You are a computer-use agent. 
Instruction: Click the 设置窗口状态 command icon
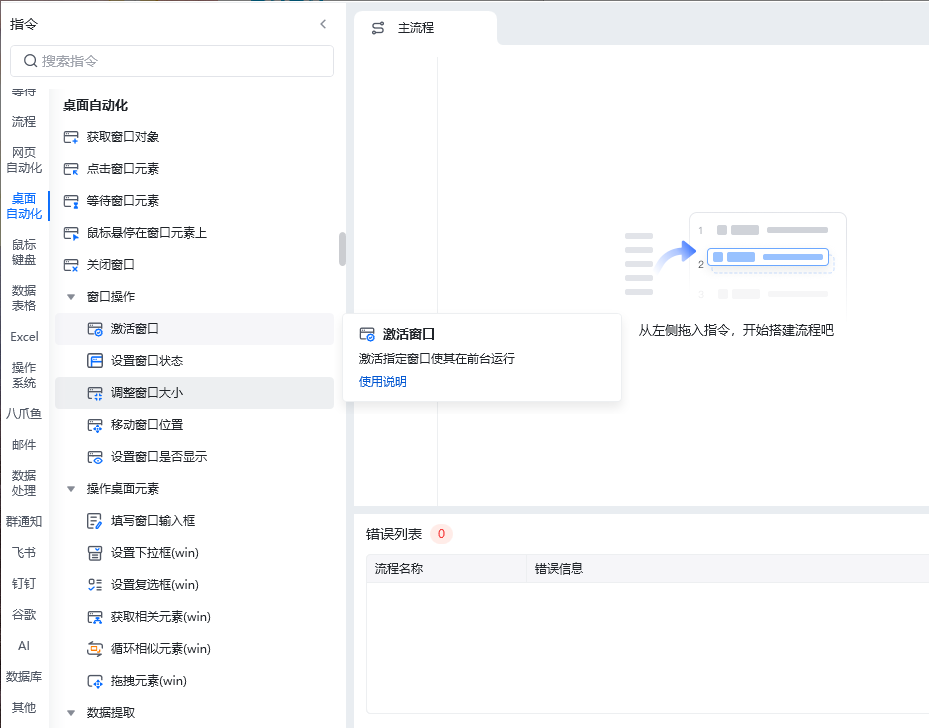pyautogui.click(x=95, y=361)
